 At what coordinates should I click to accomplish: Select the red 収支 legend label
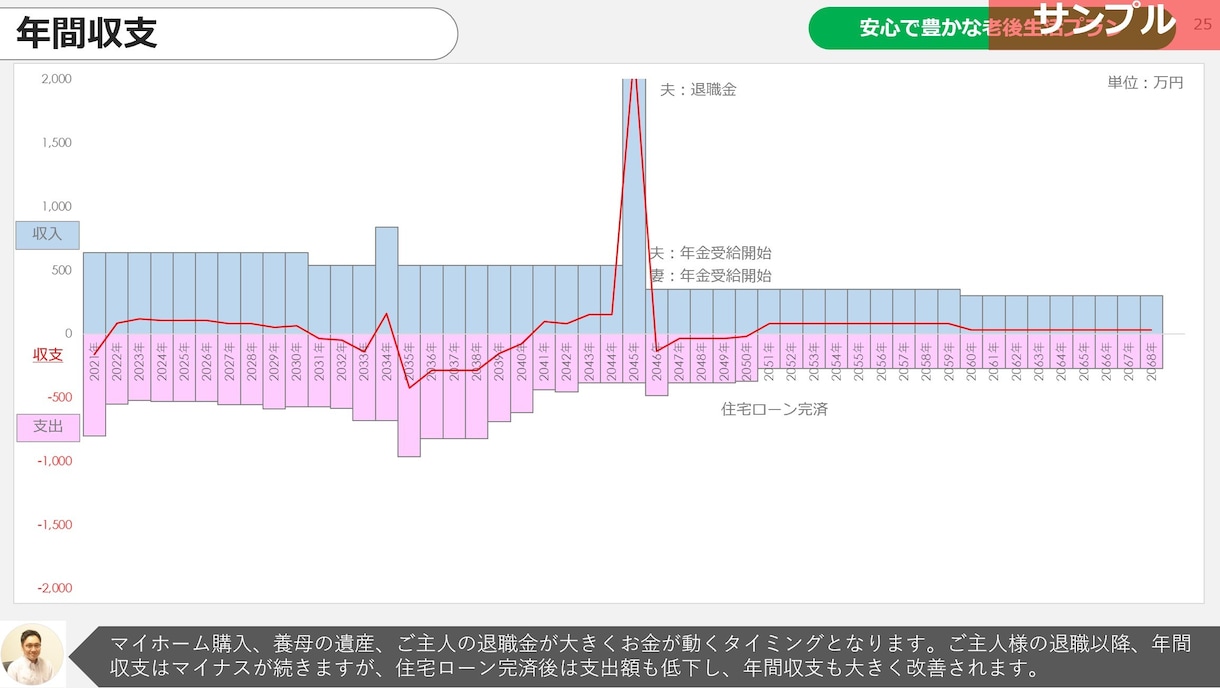(x=48, y=354)
